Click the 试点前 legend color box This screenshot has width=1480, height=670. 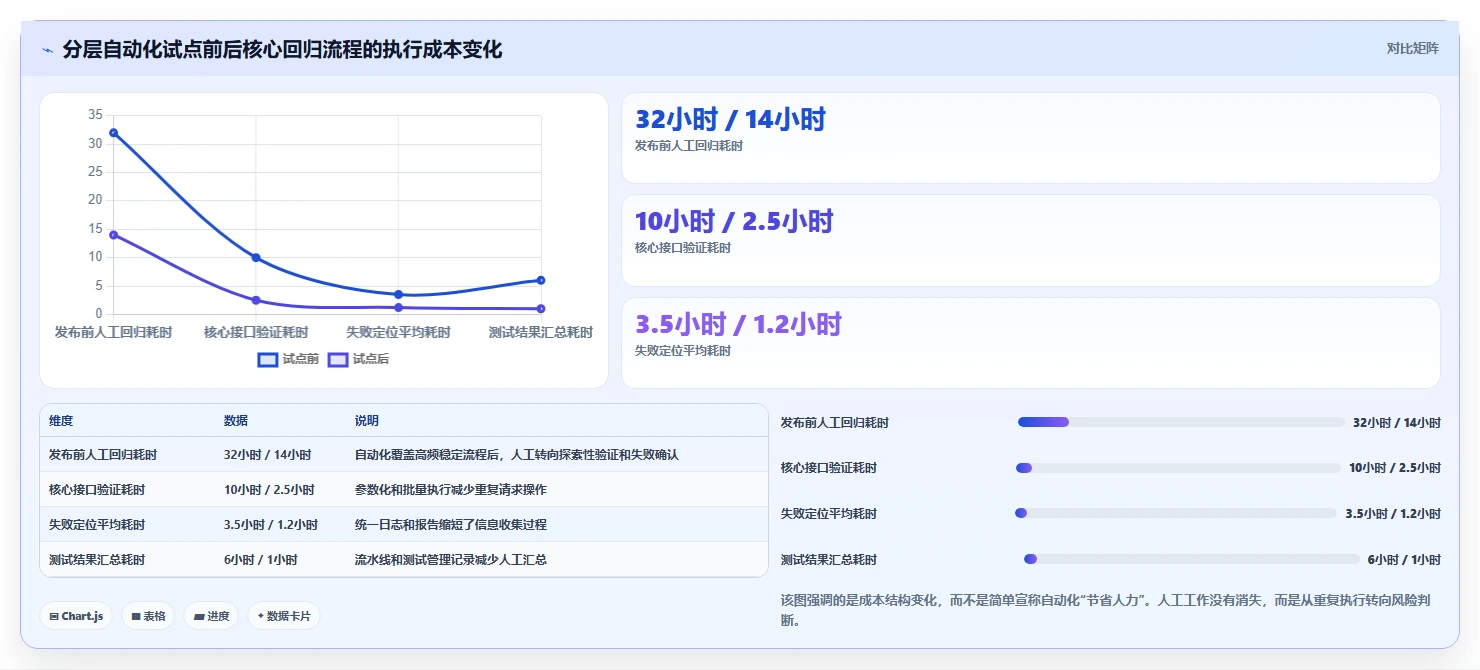point(268,360)
